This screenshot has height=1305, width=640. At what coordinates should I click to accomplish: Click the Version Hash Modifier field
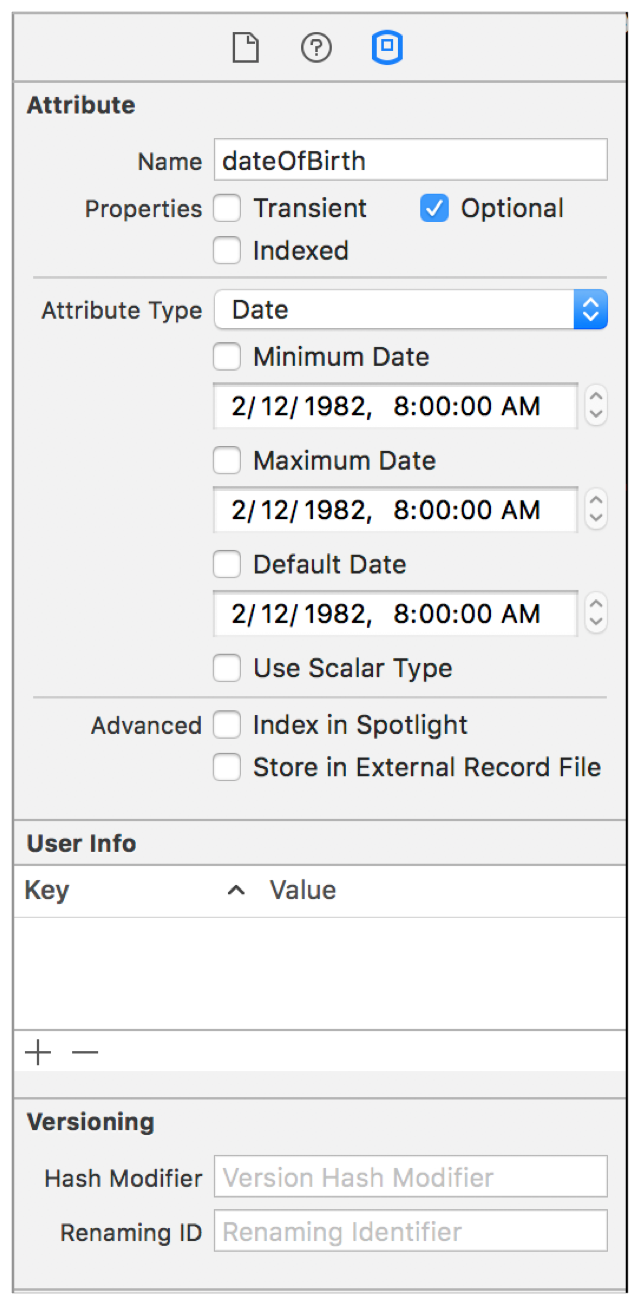410,1177
